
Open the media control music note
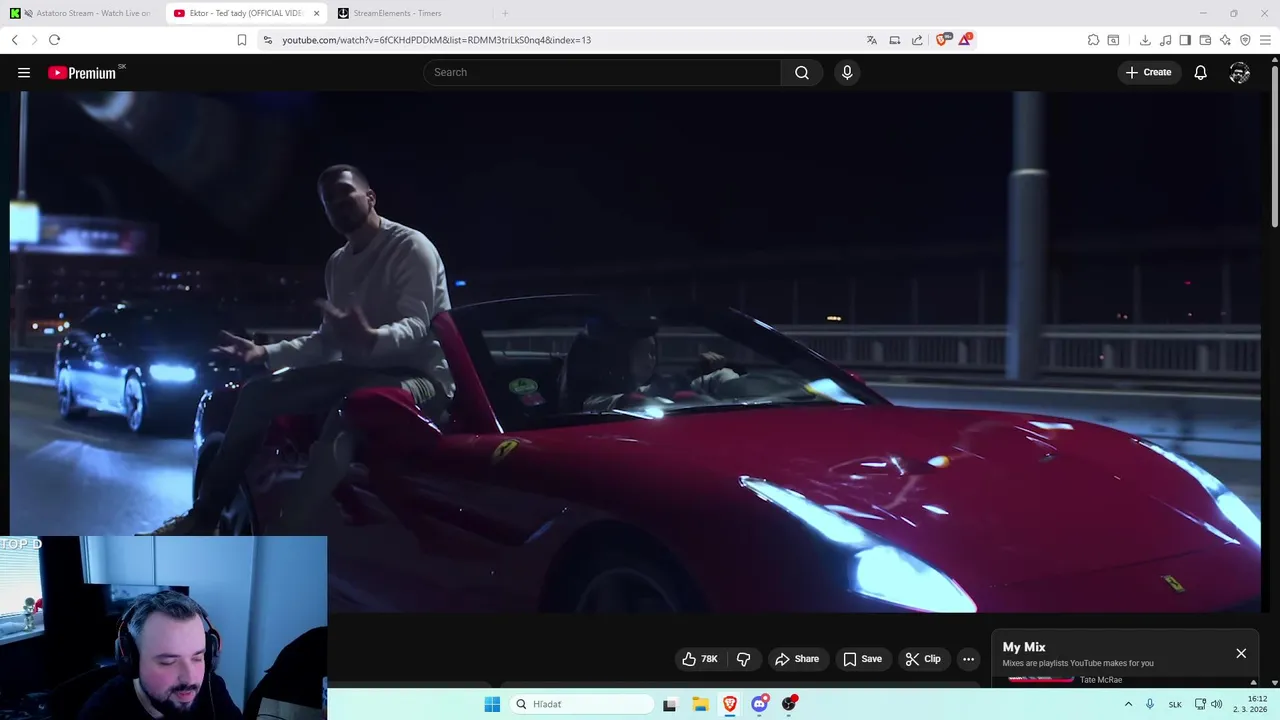pyautogui.click(x=1166, y=40)
